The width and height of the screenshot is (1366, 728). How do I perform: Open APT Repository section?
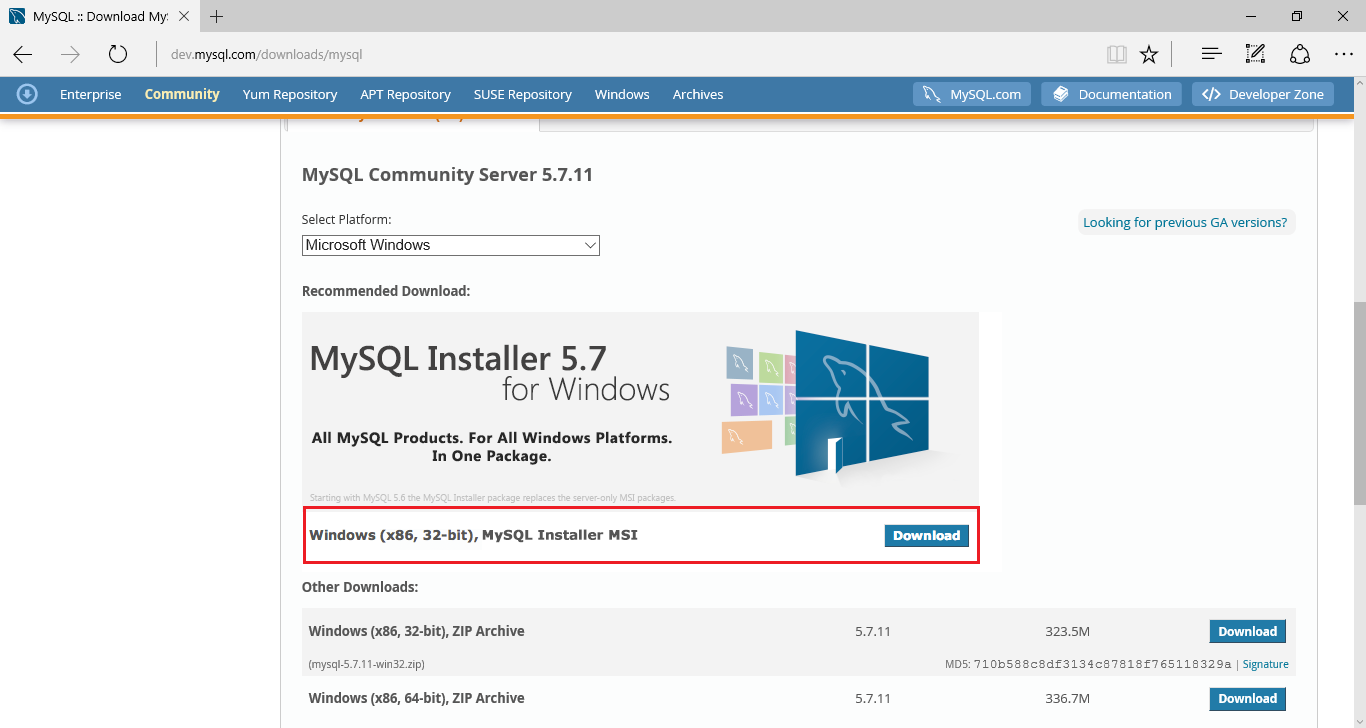click(x=405, y=94)
